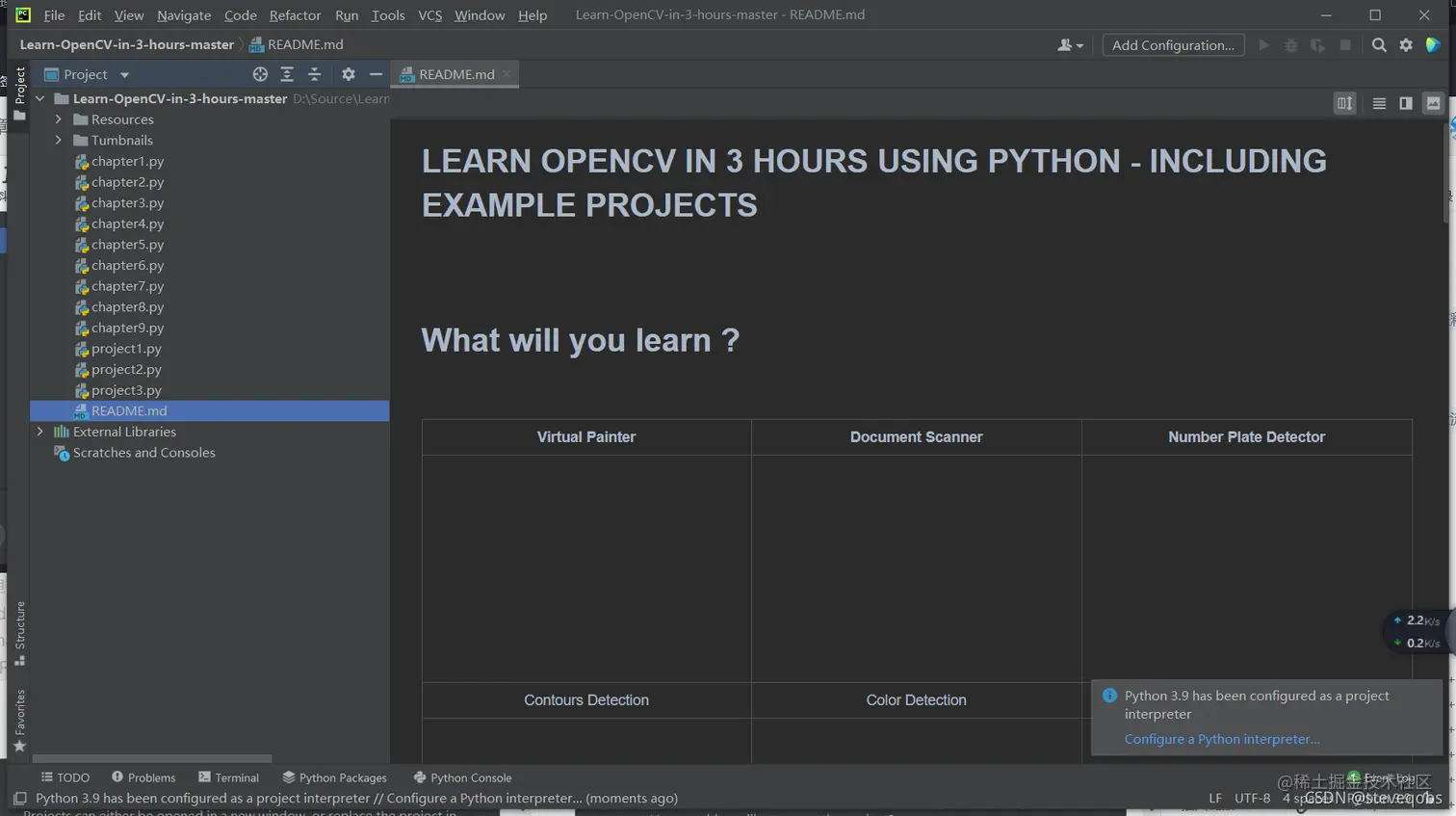Toggle tool window bars status icon

(19, 799)
